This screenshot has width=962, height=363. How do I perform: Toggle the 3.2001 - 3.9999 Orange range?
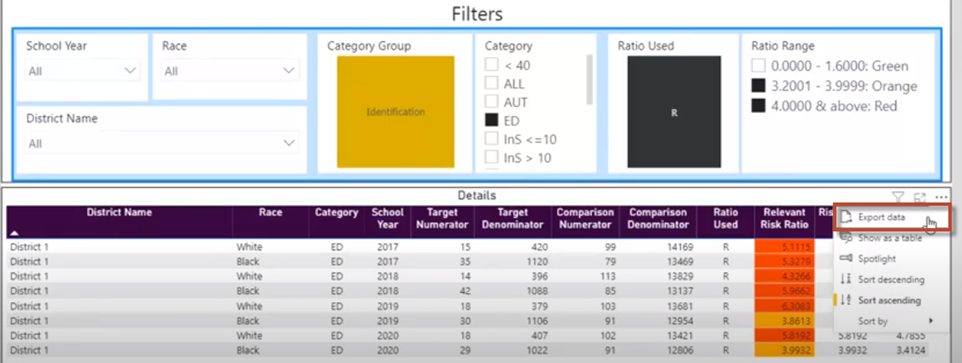(x=759, y=86)
